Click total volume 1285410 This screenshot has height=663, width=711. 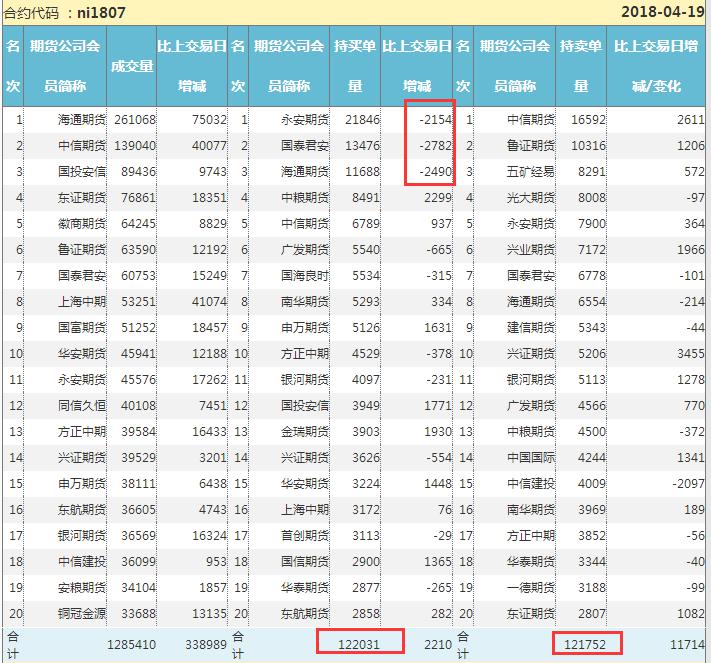pos(131,644)
